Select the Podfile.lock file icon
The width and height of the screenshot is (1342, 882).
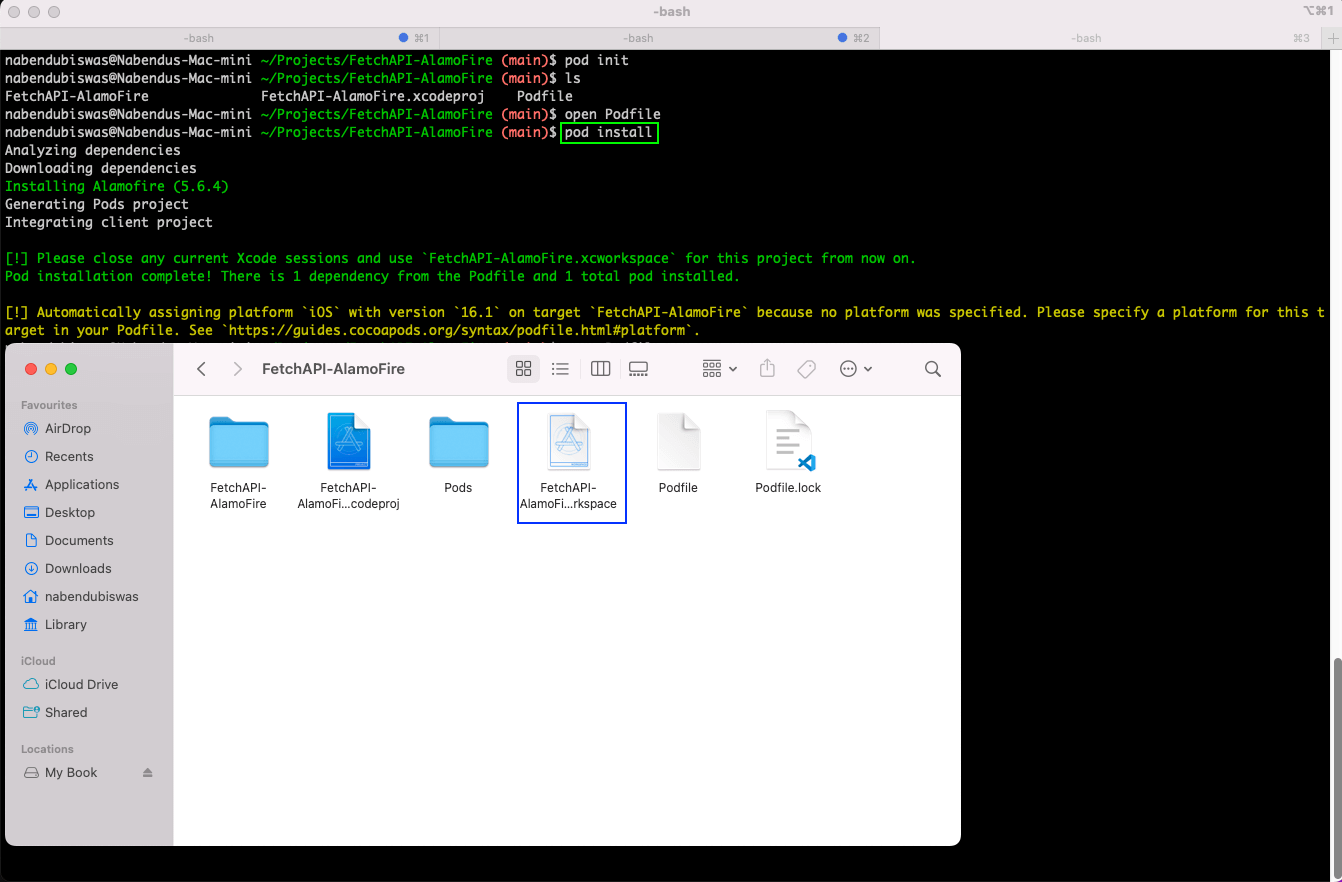[788, 442]
